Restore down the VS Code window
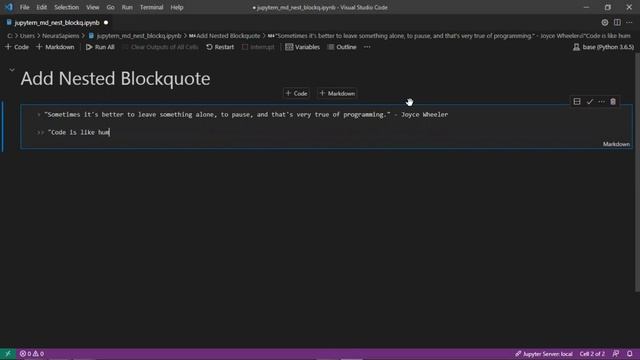Screen dimensions: 640x360 tap(608, 7)
